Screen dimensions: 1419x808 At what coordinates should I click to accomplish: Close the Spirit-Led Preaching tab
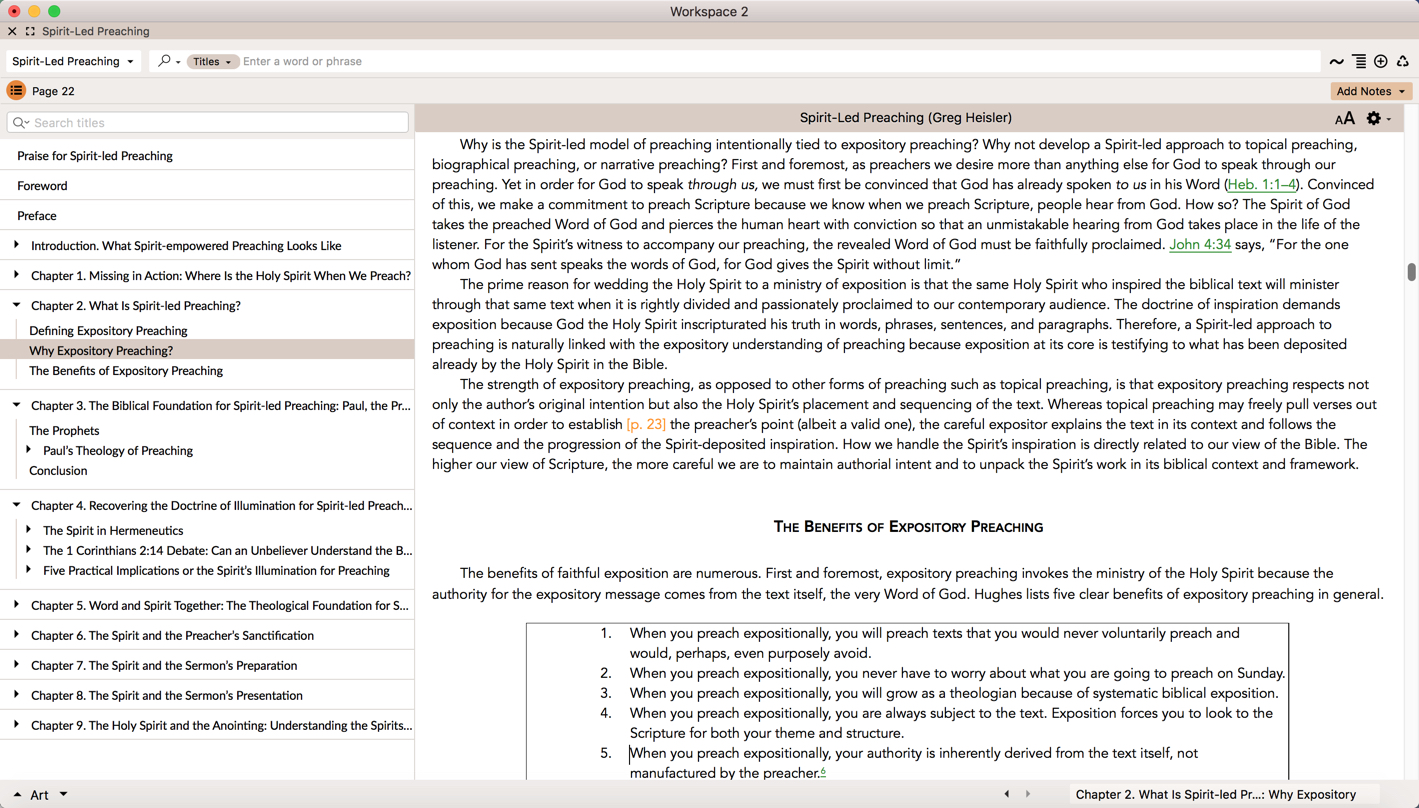click(12, 31)
